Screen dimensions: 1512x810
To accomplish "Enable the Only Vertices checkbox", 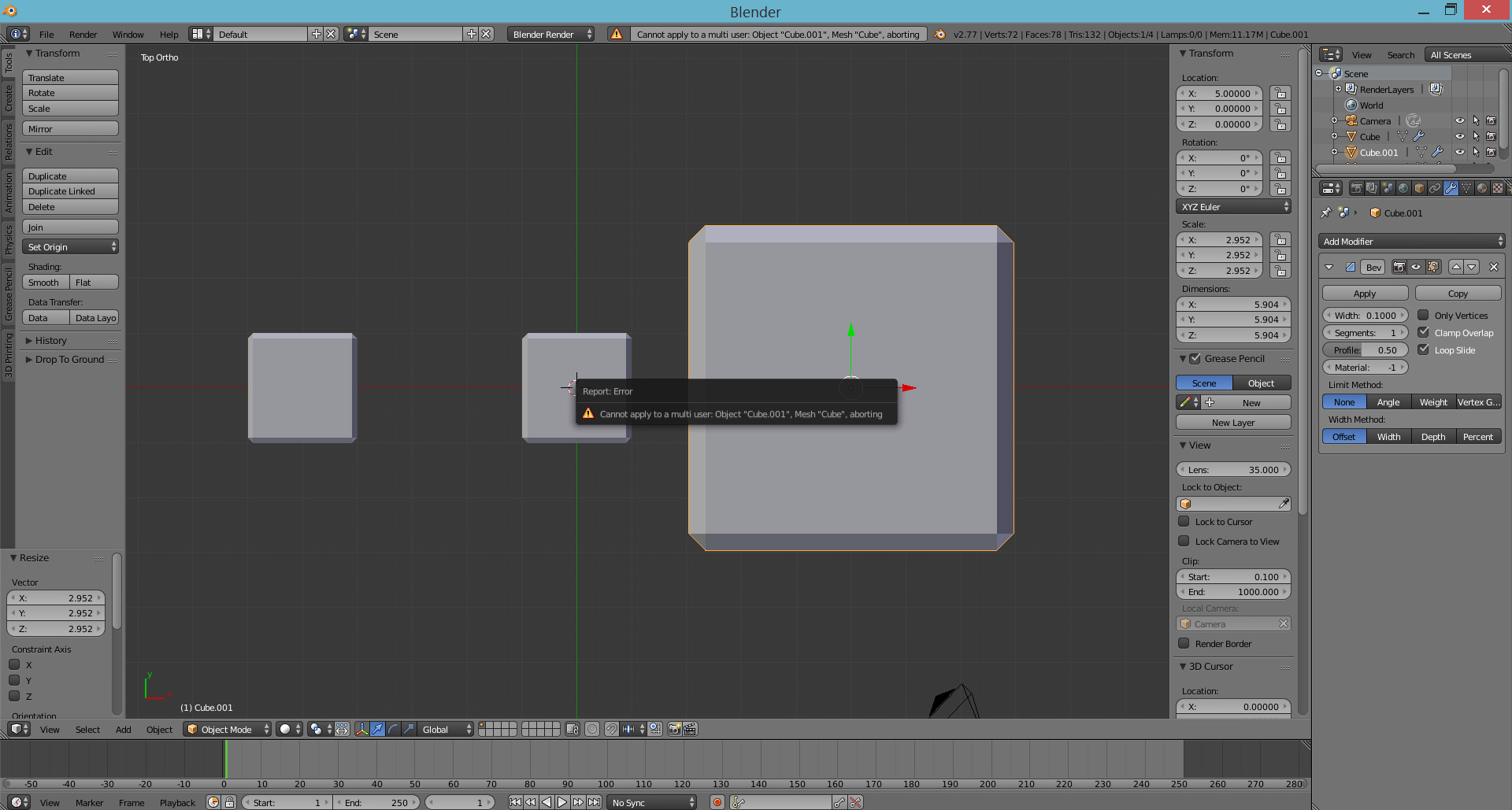I will (1423, 315).
